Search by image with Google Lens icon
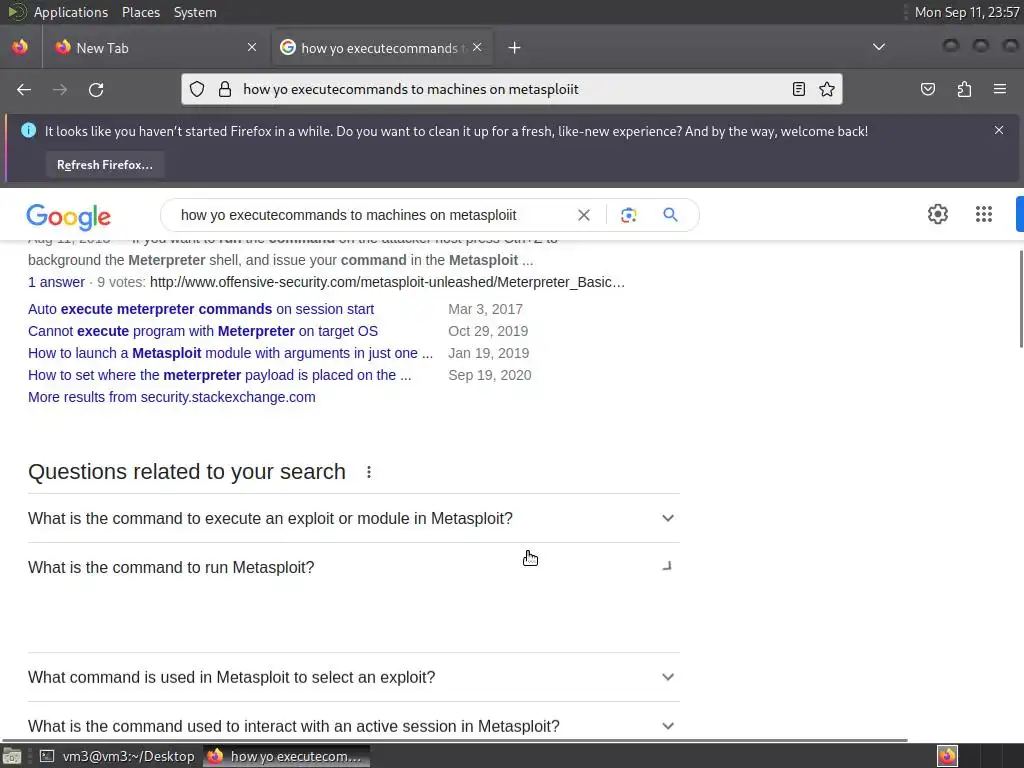Viewport: 1024px width, 768px height. pyautogui.click(x=628, y=215)
